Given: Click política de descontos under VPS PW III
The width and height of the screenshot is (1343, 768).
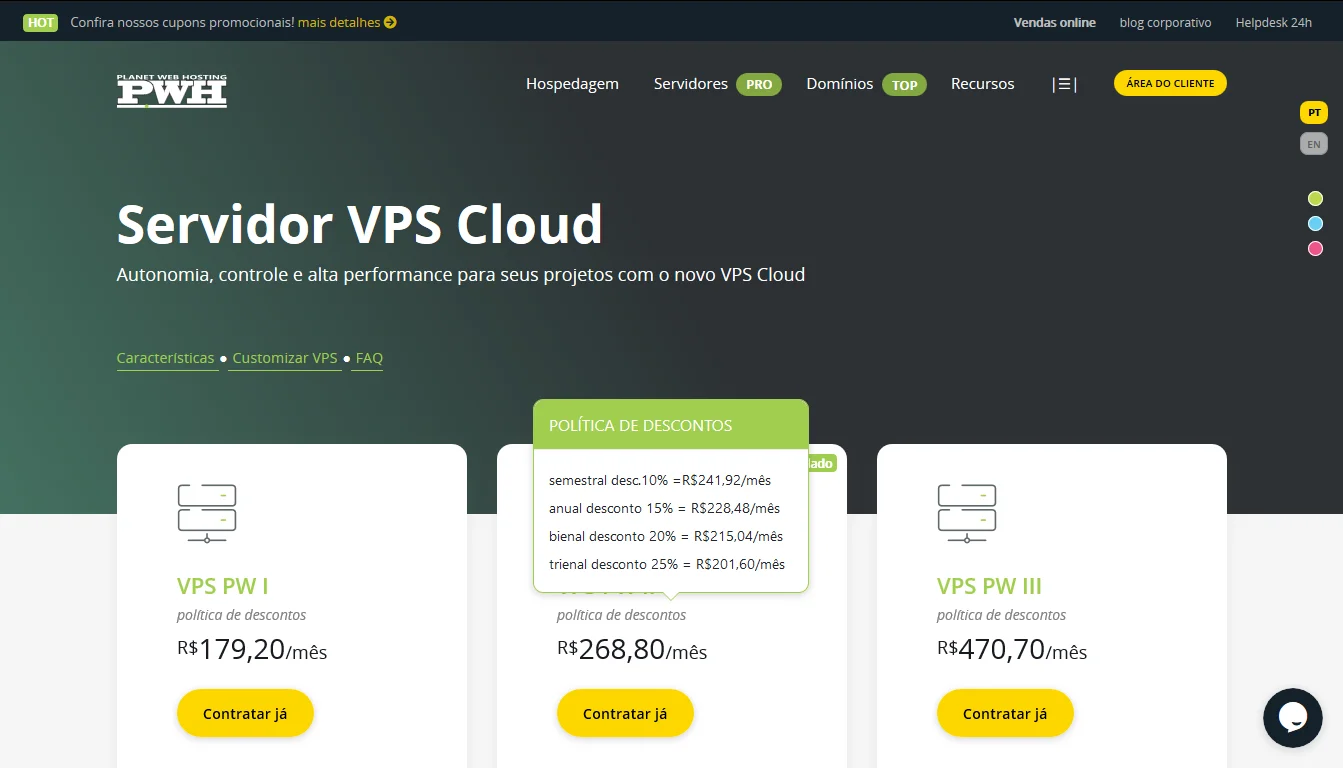Looking at the screenshot, I should click(x=1001, y=615).
